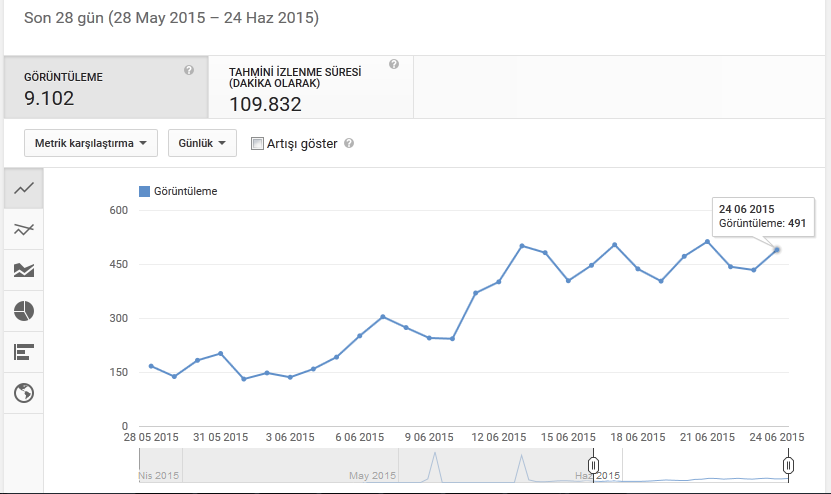This screenshot has width=831, height=494.
Task: Click the 600 y-axis label
Action: point(119,210)
